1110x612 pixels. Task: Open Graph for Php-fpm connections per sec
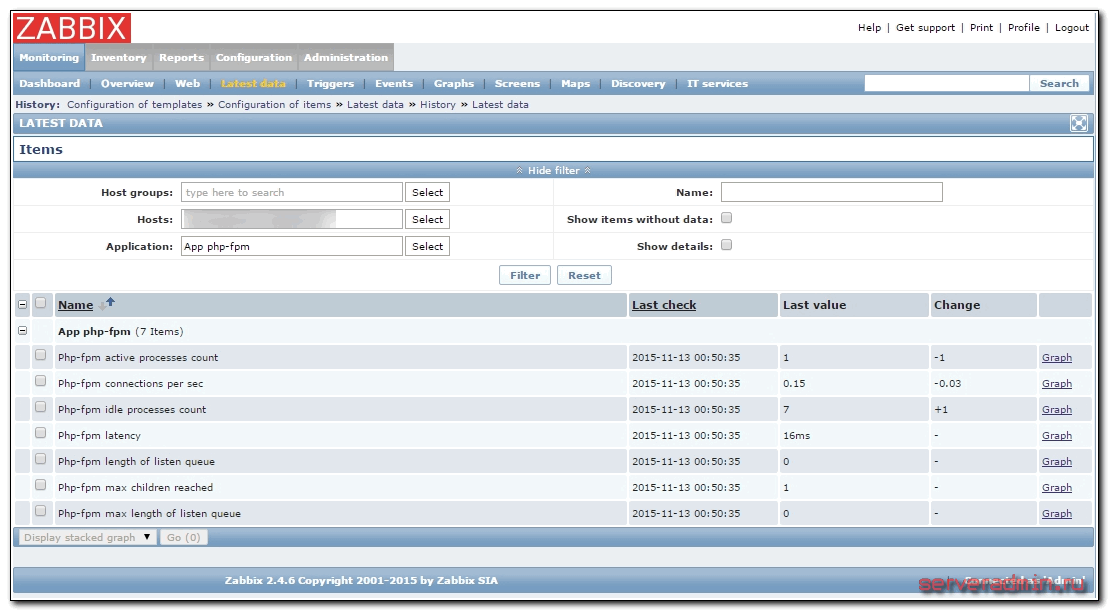tap(1056, 383)
